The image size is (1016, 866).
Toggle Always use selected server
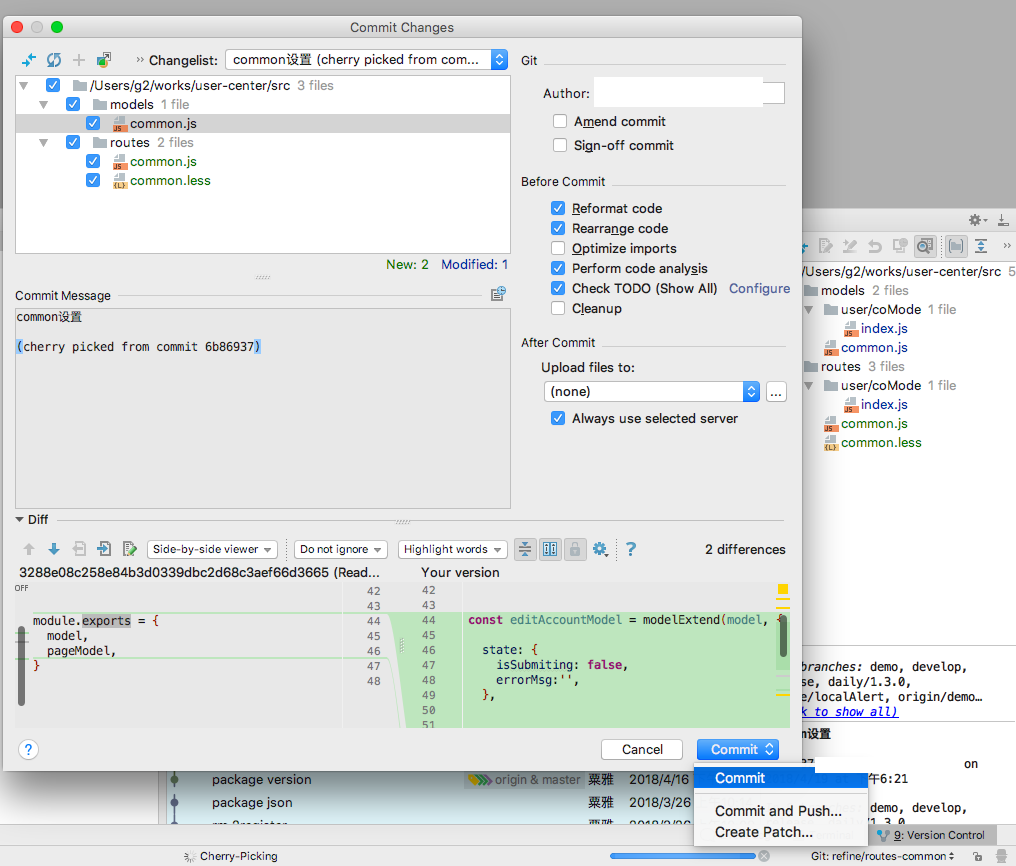558,418
